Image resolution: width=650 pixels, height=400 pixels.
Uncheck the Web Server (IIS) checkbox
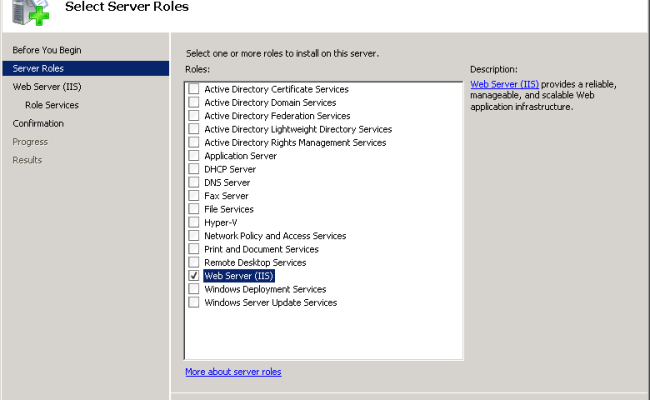point(194,275)
